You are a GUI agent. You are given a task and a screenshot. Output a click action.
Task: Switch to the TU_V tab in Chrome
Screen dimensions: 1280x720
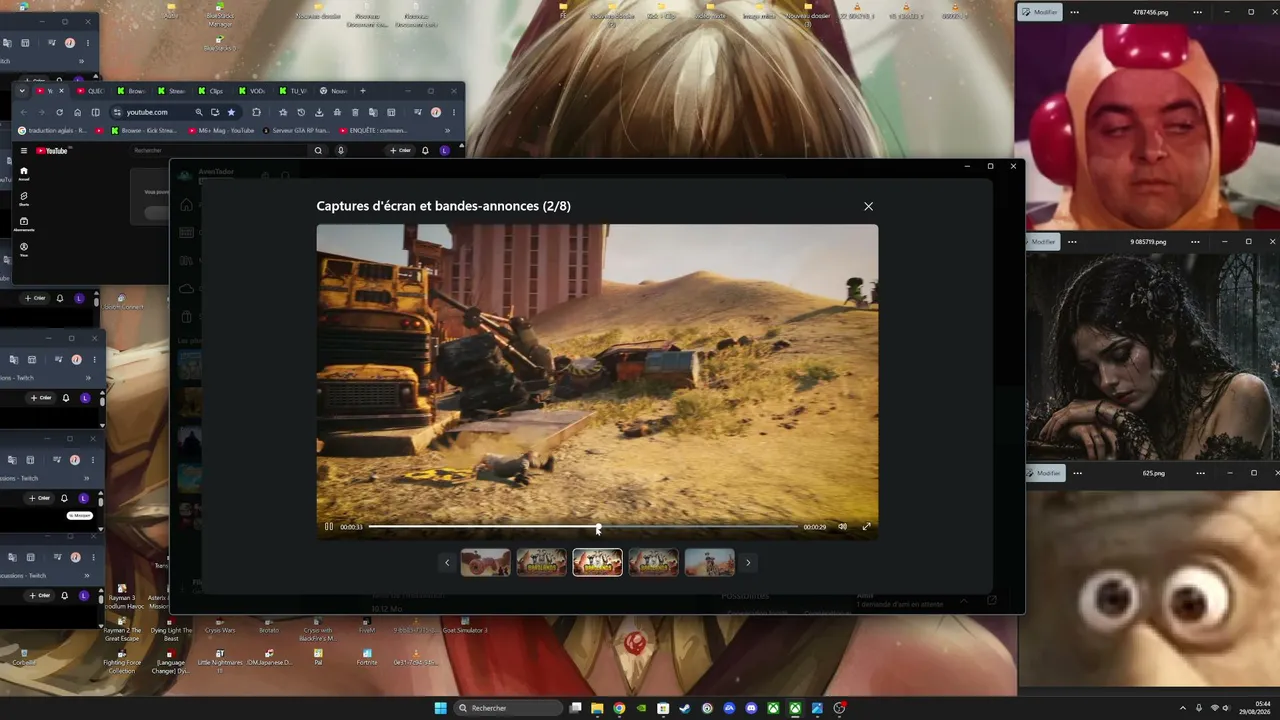pos(293,91)
